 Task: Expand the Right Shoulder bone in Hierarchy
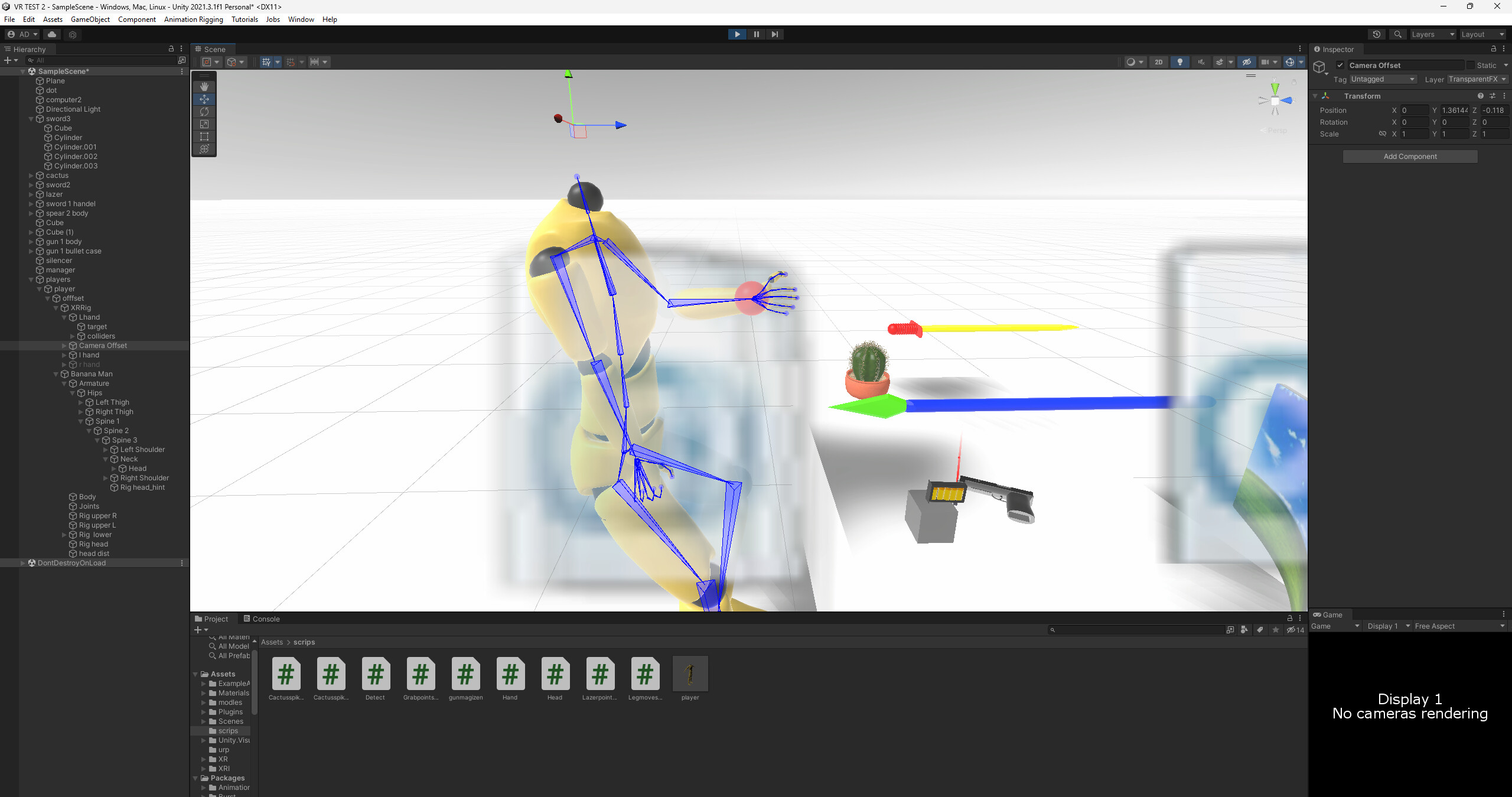pos(106,477)
